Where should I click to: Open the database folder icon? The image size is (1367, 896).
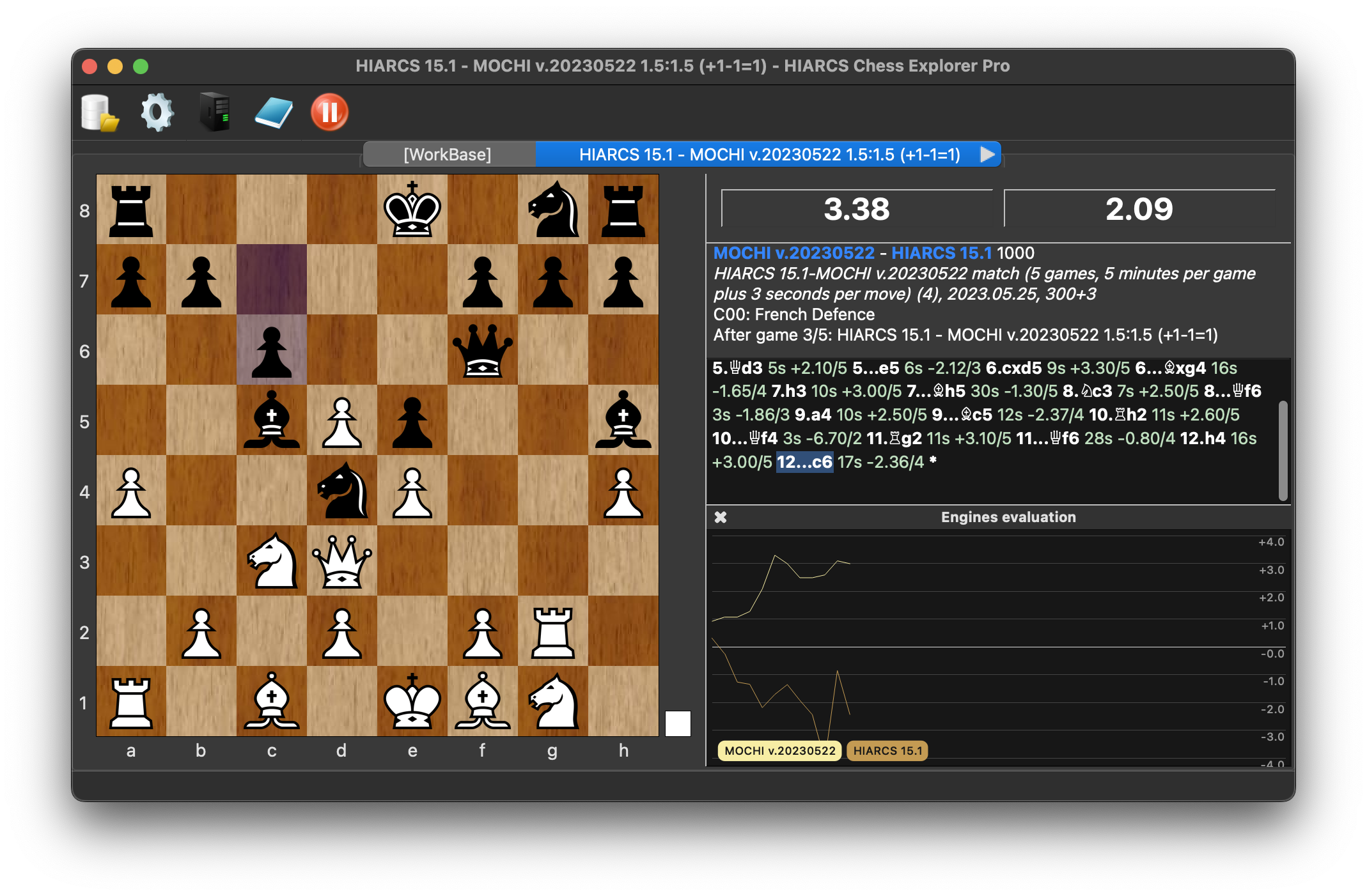tap(100, 112)
